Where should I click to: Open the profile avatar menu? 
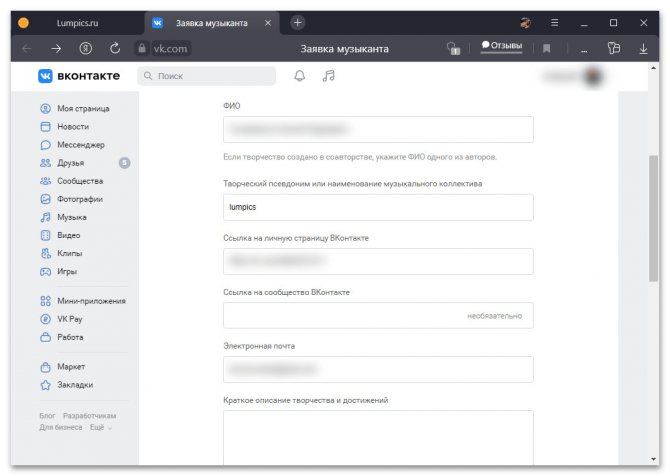pyautogui.click(x=593, y=76)
